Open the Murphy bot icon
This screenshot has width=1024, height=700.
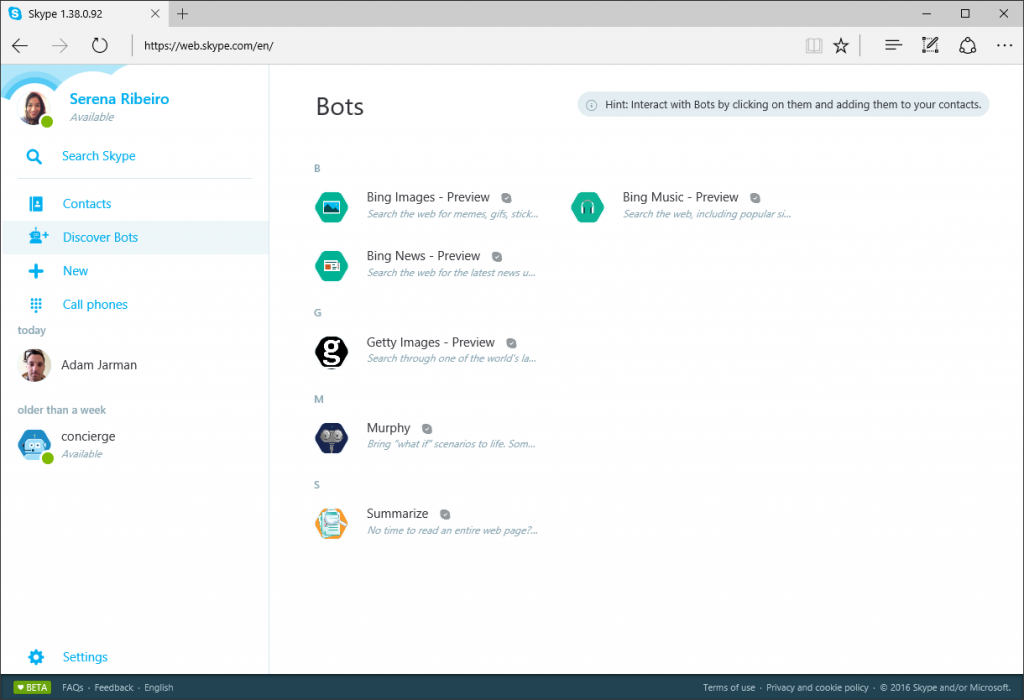[331, 437]
